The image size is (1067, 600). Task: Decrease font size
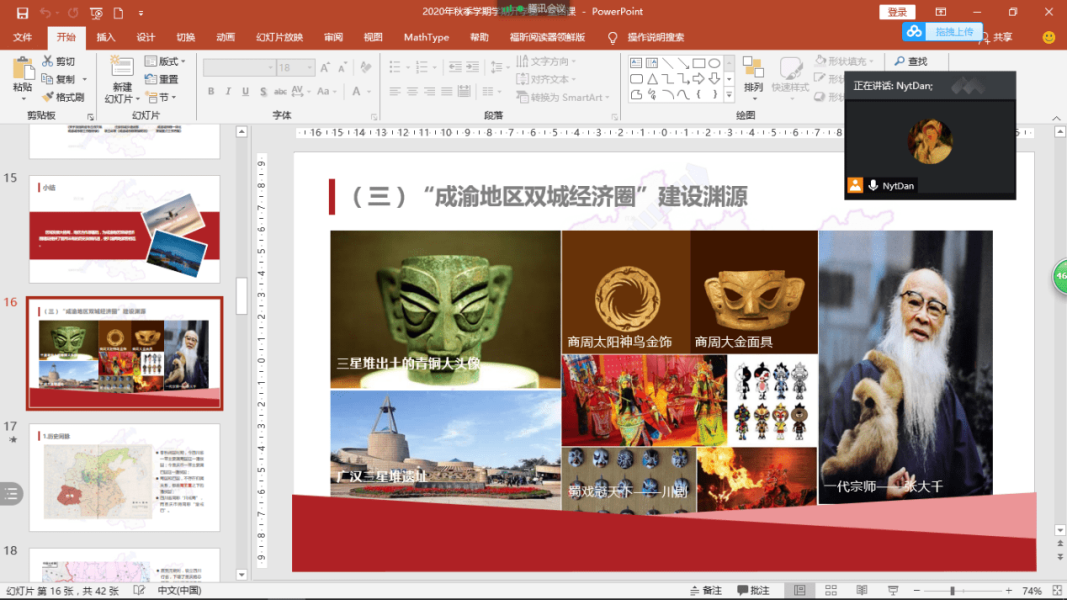pyautogui.click(x=342, y=67)
